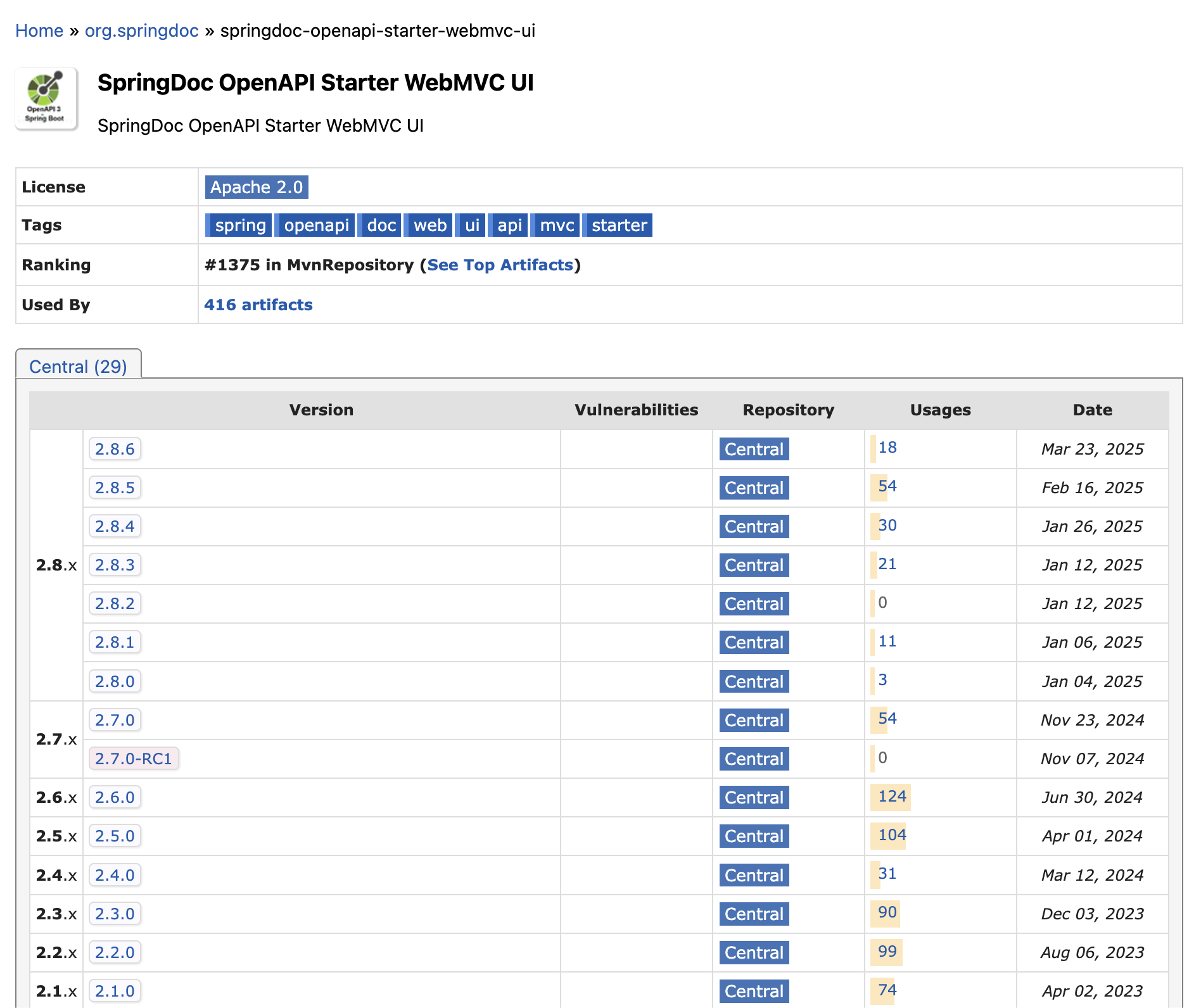Open version 2.2.0

(x=115, y=952)
